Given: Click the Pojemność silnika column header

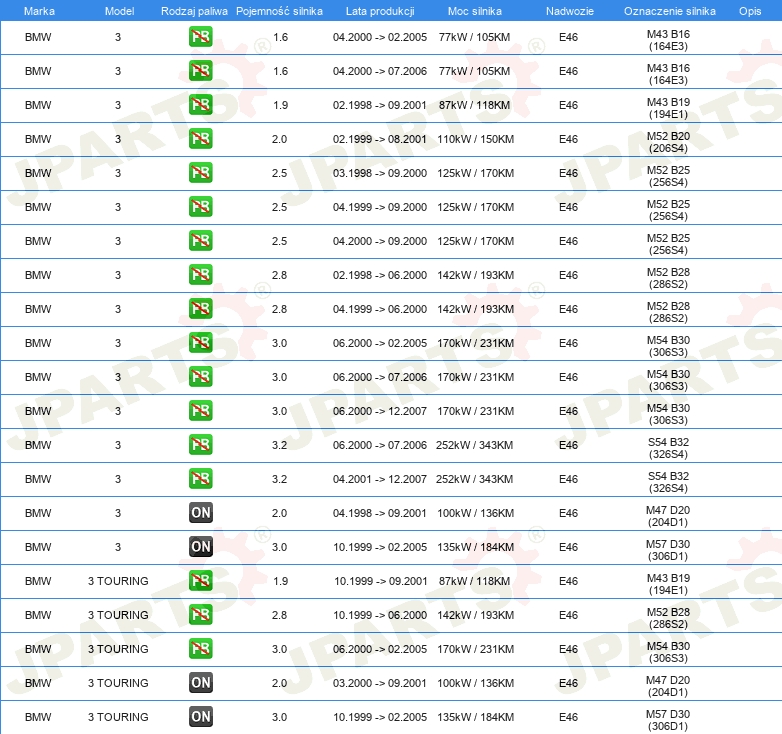Looking at the screenshot, I should click(x=279, y=11).
